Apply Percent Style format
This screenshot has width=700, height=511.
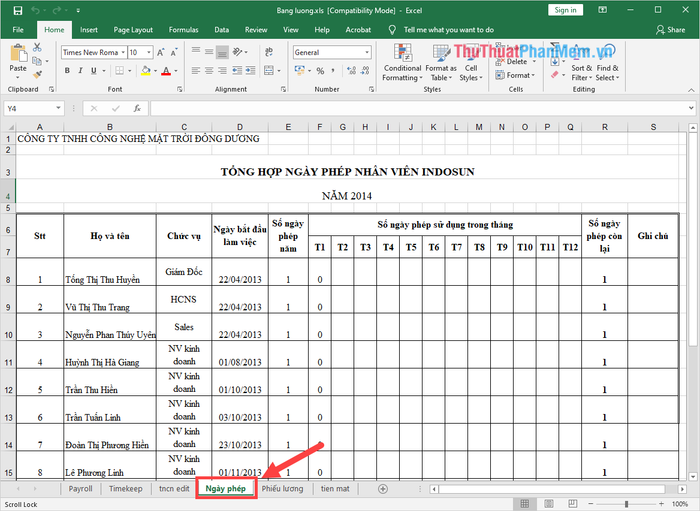(320, 71)
